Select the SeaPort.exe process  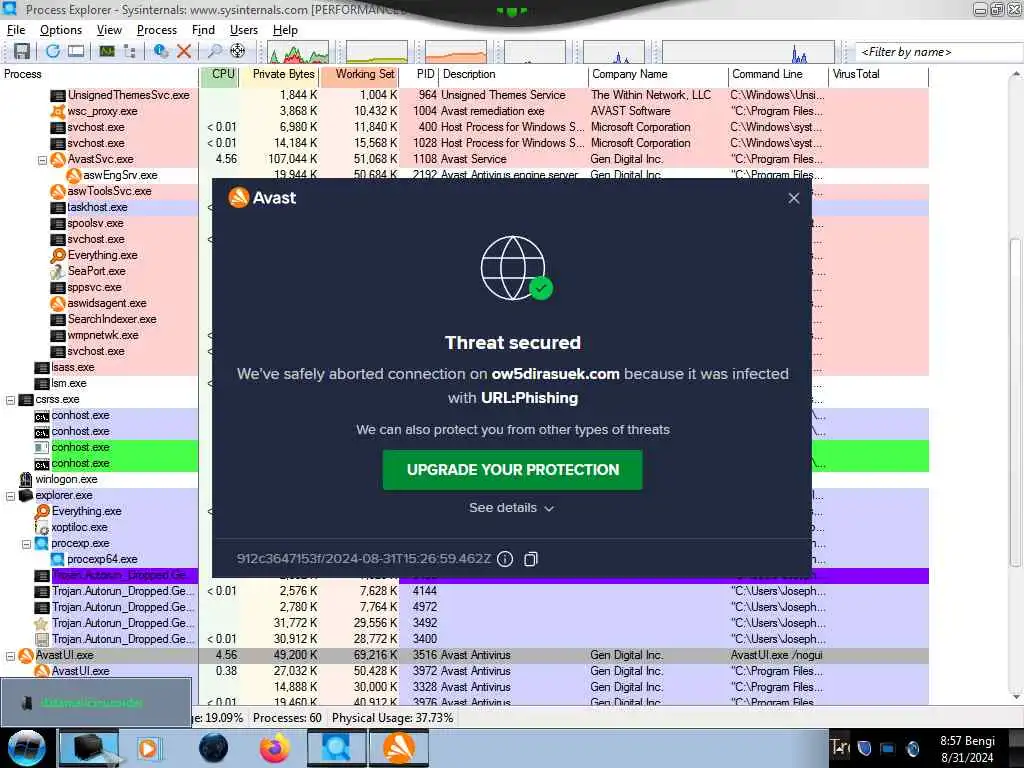pyautogui.click(x=97, y=271)
